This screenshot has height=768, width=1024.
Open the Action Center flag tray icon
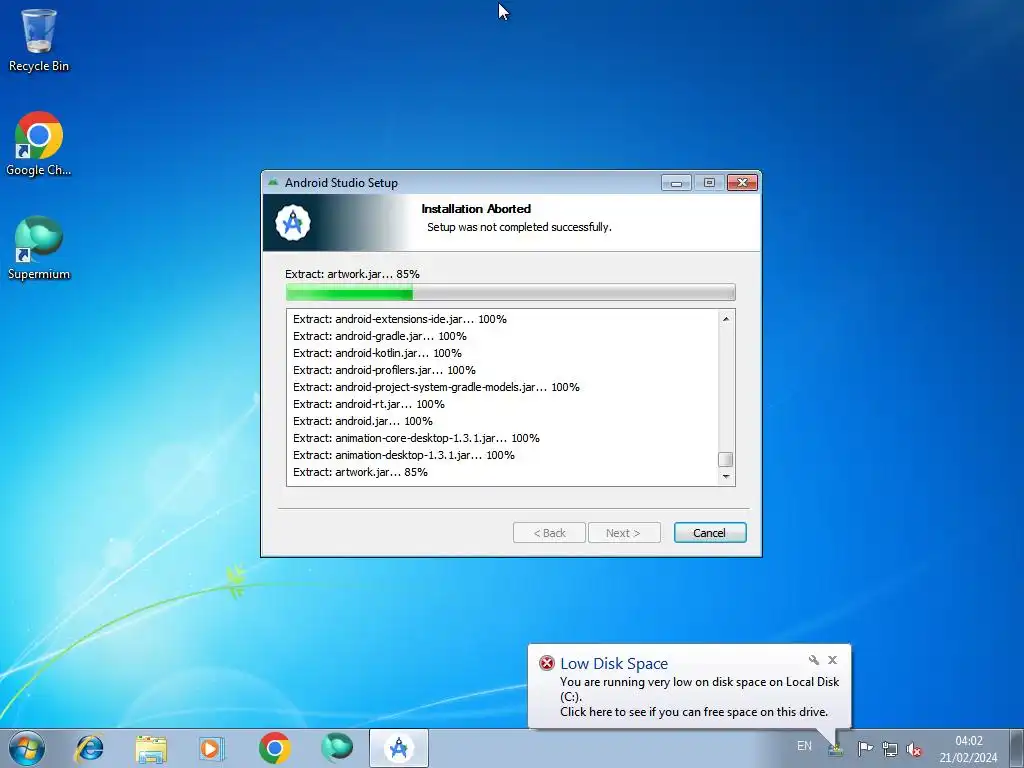(865, 748)
